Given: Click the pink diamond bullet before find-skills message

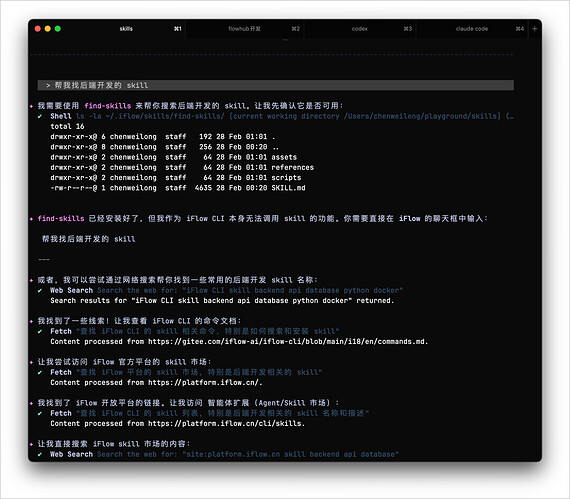Looking at the screenshot, I should coord(31,219).
